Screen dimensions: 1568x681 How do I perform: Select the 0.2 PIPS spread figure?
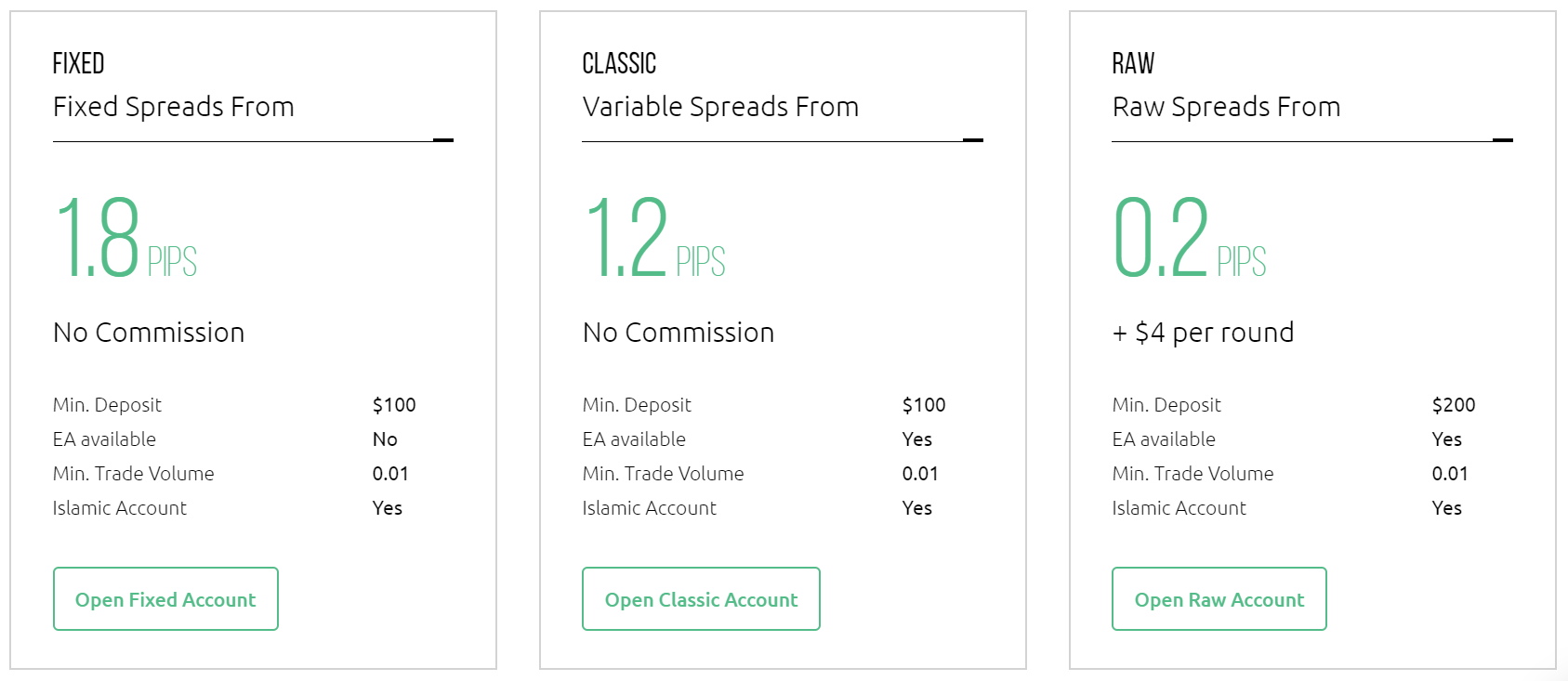tap(1190, 239)
